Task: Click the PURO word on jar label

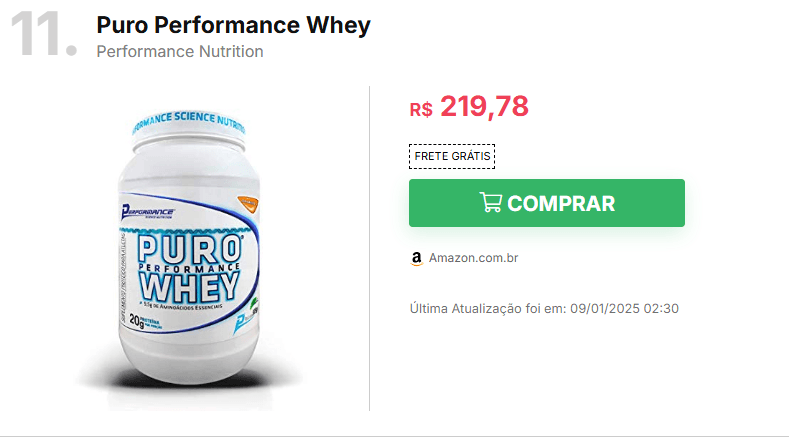Action: coord(190,248)
